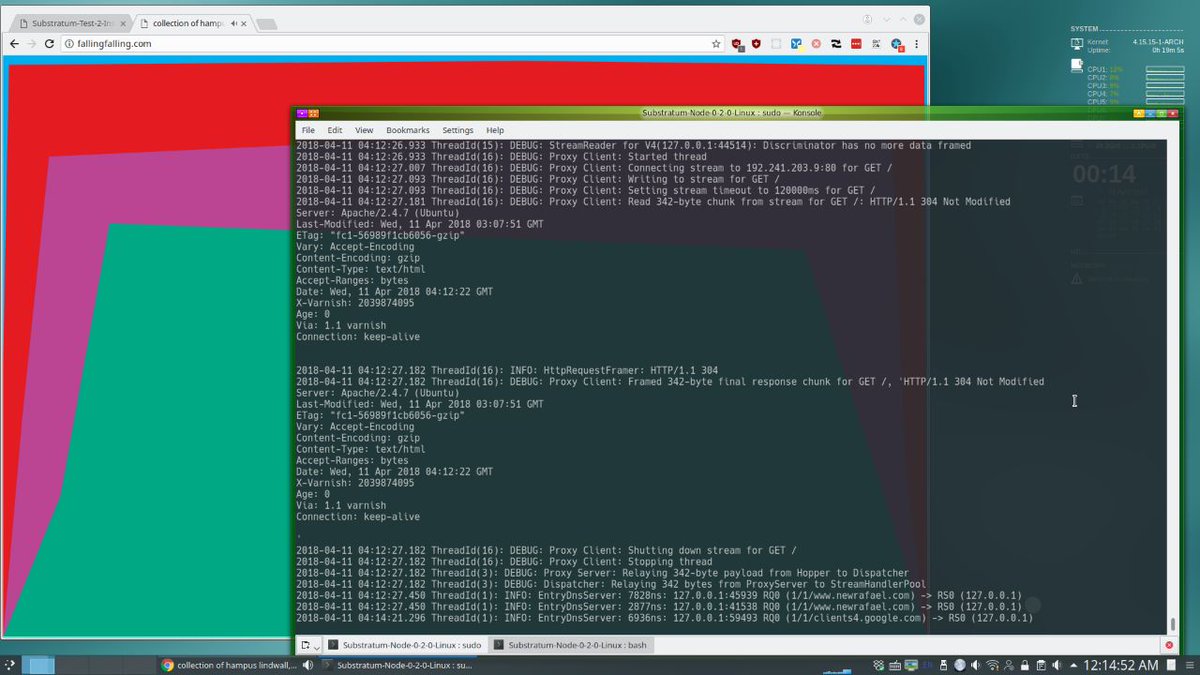
Task: Go back in the Chrome browser
Action: [x=13, y=44]
